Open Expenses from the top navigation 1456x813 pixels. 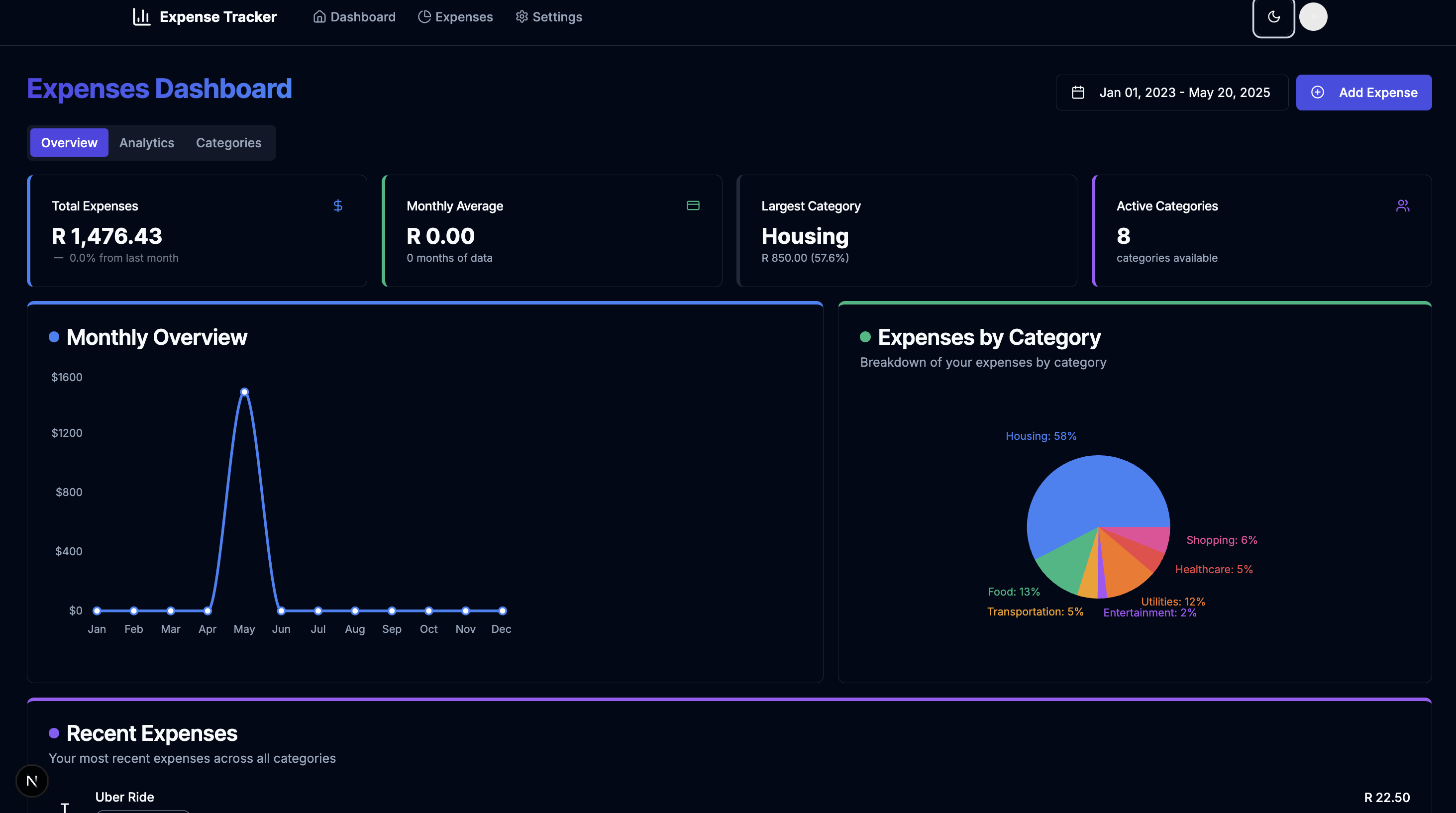click(x=463, y=16)
